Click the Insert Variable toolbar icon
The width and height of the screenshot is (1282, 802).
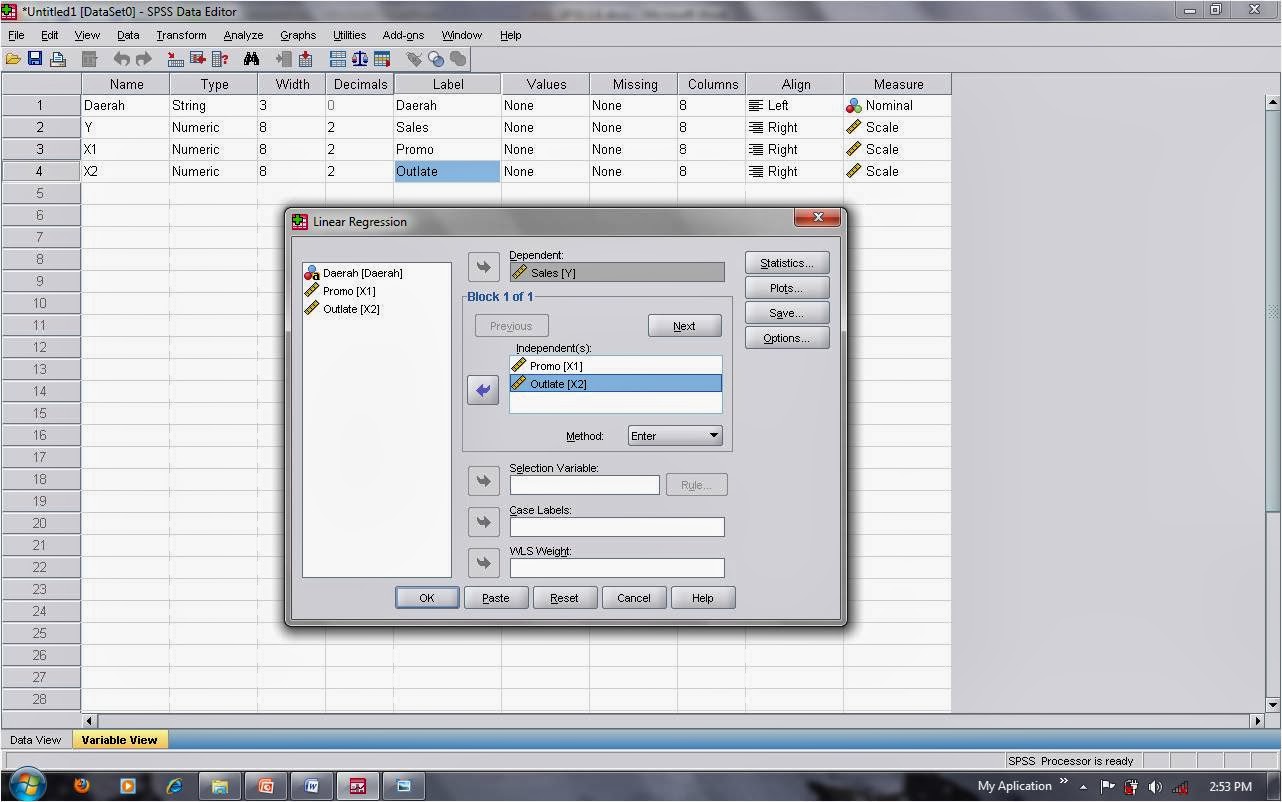pos(305,60)
